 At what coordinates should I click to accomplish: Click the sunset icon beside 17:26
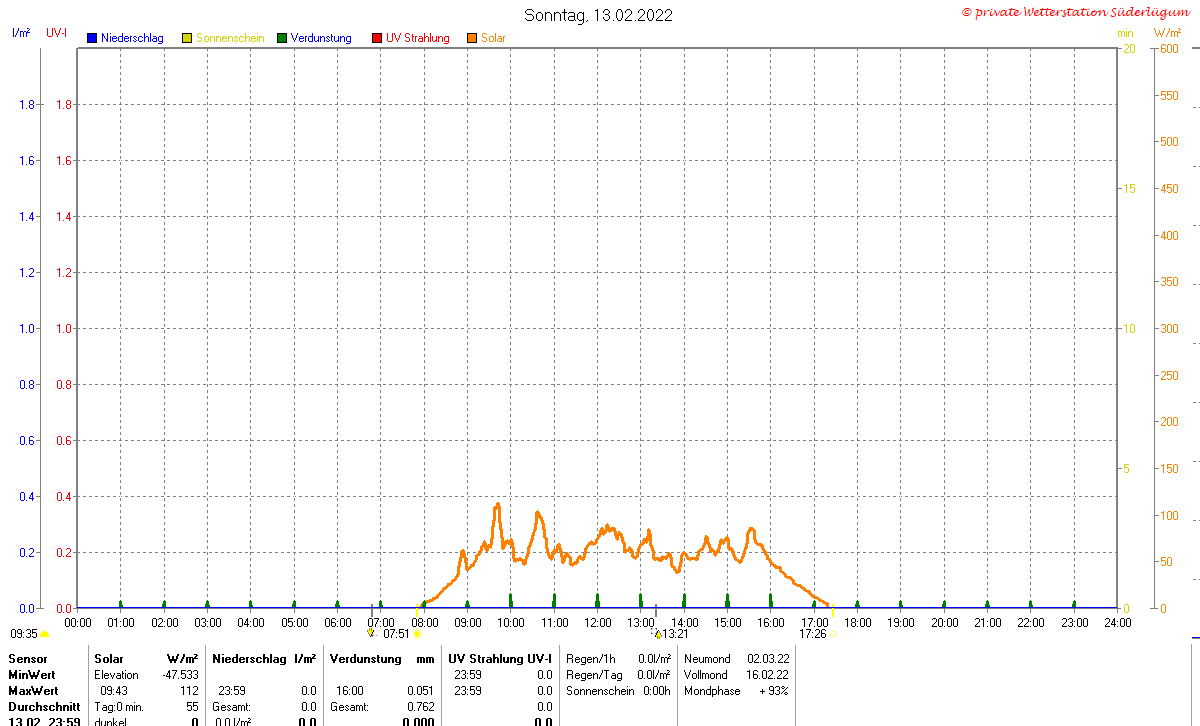pos(832,634)
